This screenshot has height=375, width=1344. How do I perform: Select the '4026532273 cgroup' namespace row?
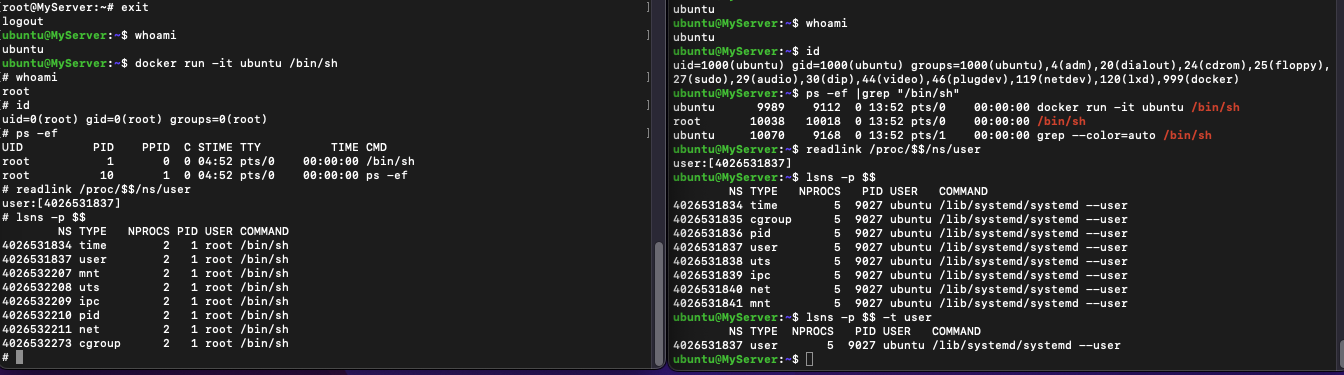tap(145, 343)
